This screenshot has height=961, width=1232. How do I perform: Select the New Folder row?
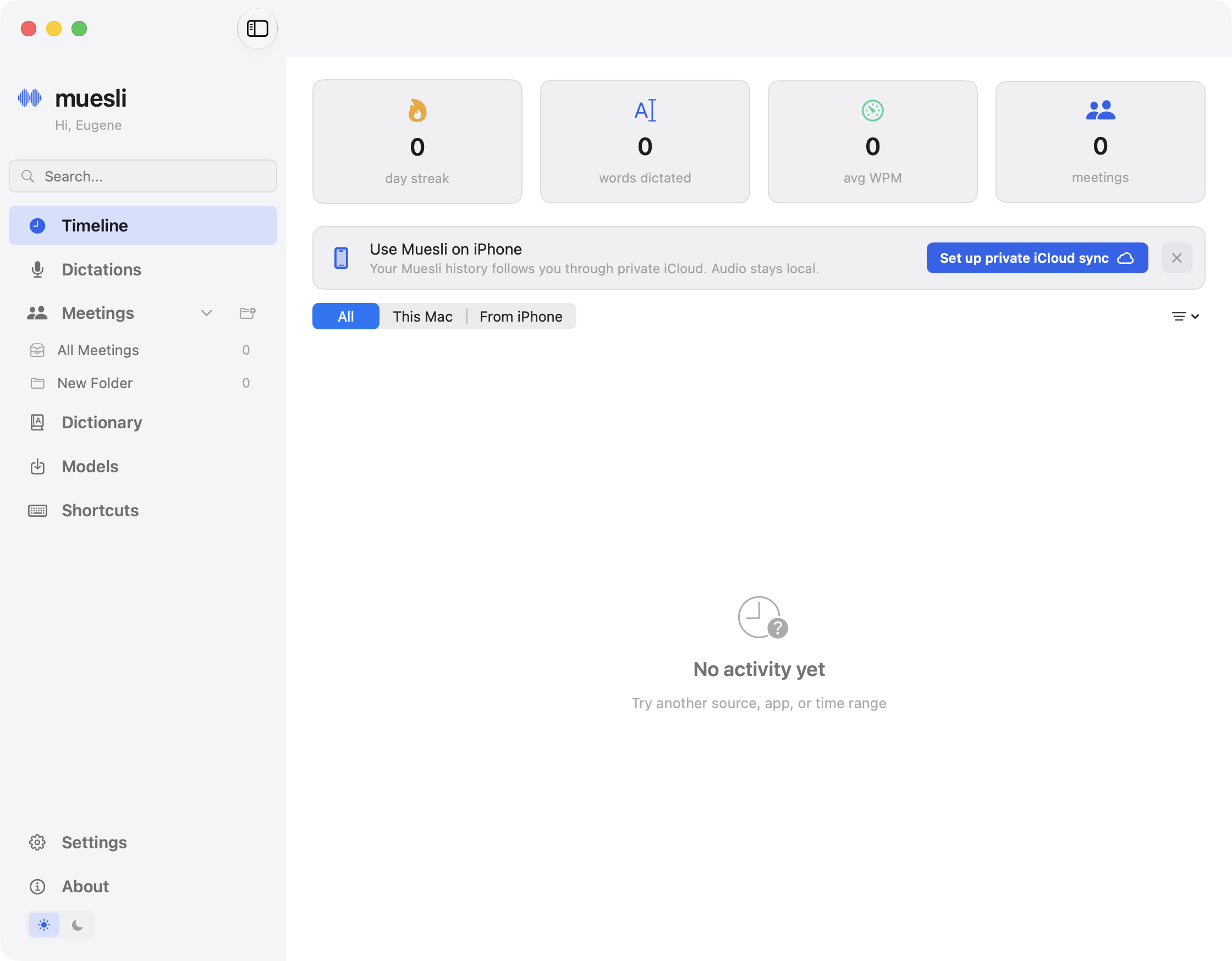(142, 384)
